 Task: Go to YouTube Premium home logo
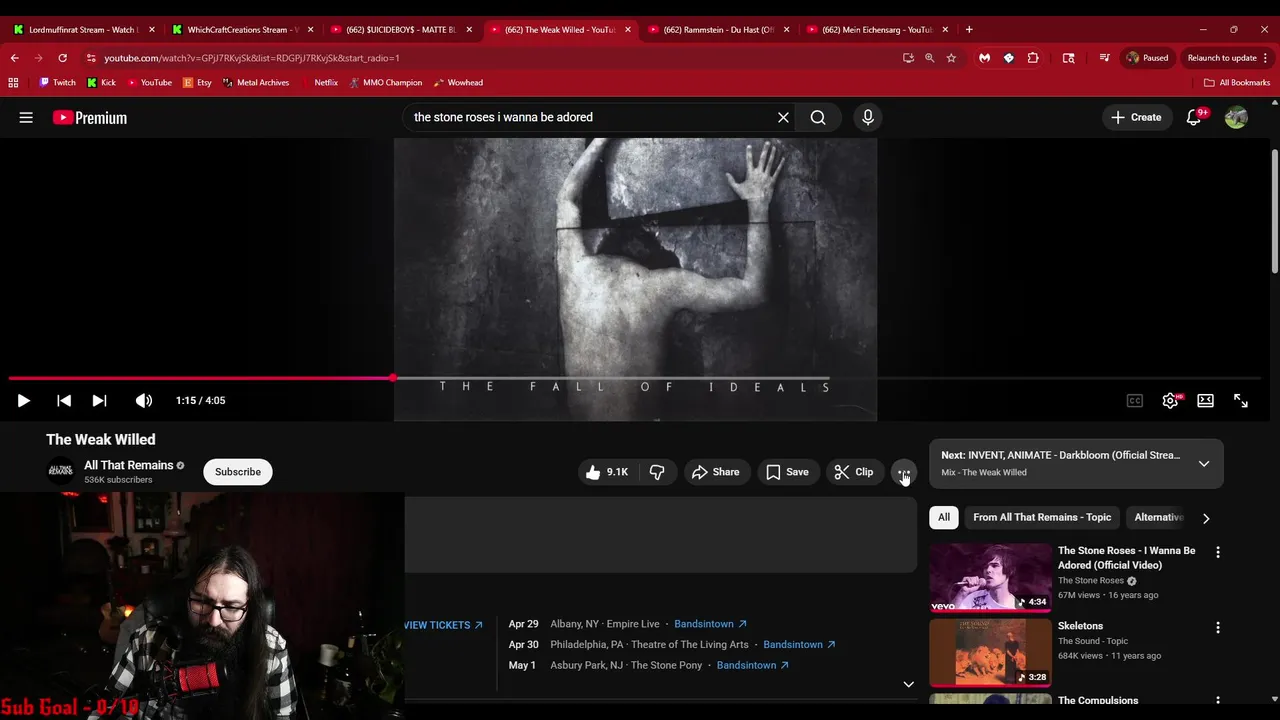point(90,118)
